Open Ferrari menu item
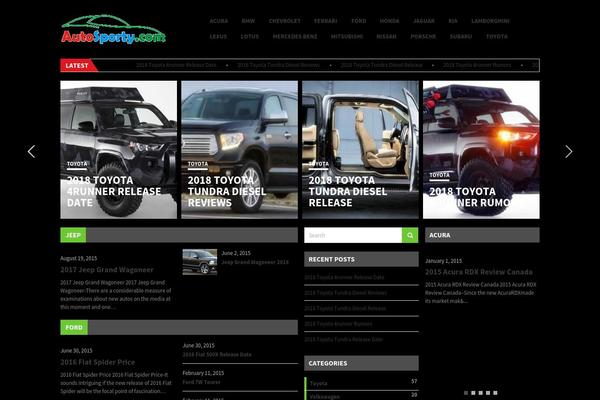Screen dimensions: 600x400 point(326,21)
